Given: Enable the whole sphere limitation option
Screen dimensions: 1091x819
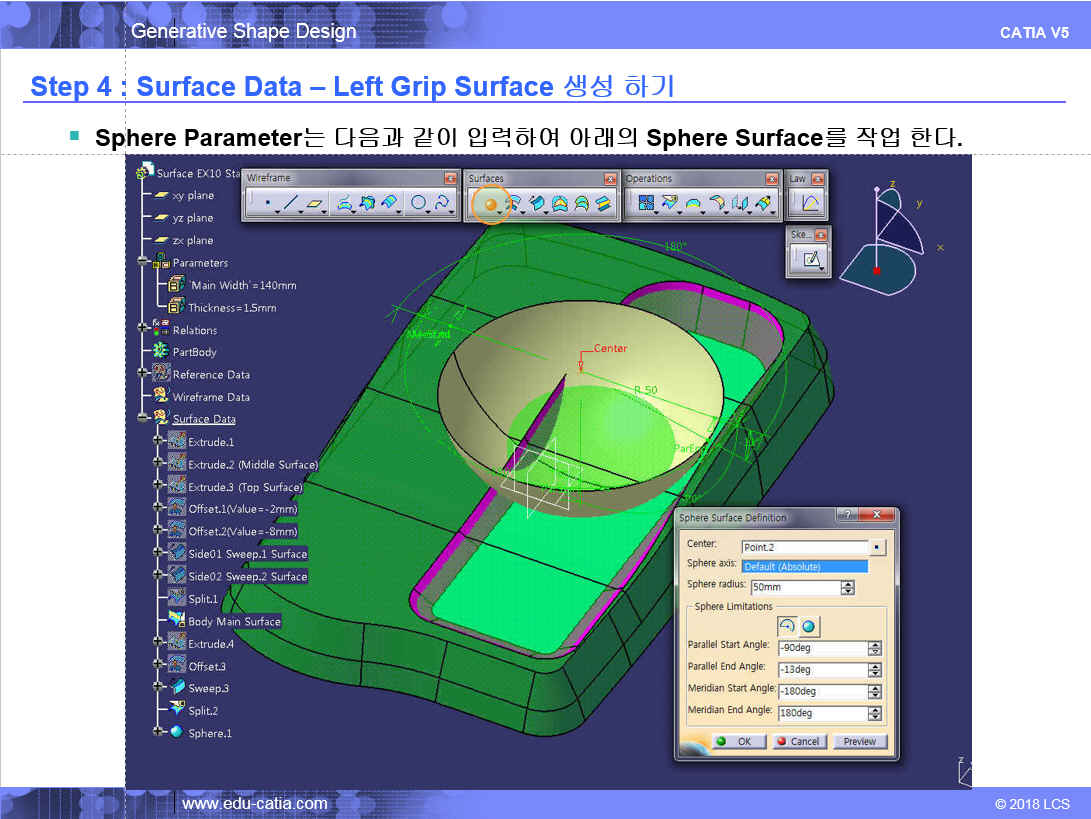Looking at the screenshot, I should tap(808, 626).
